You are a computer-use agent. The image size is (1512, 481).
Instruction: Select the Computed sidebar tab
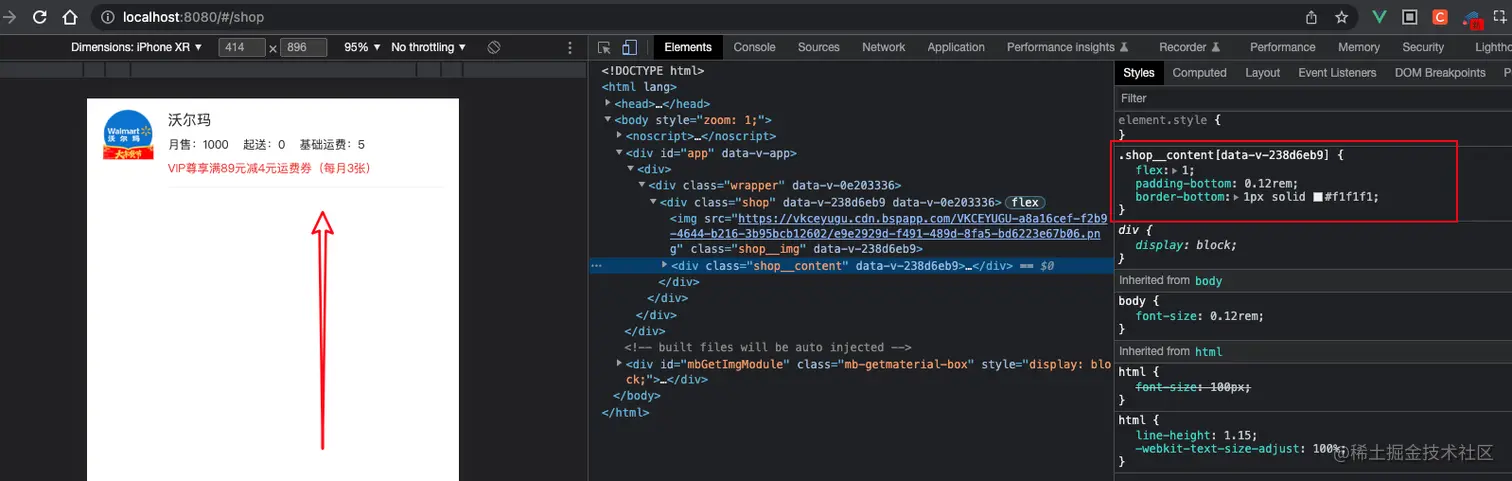pyautogui.click(x=1199, y=73)
